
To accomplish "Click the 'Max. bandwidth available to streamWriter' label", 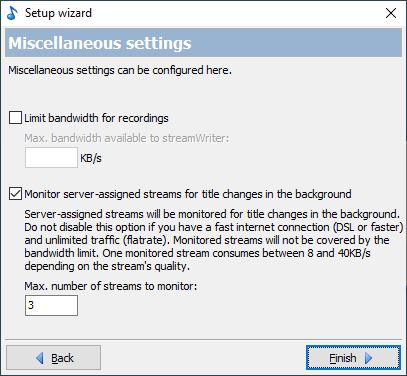I will tap(127, 138).
